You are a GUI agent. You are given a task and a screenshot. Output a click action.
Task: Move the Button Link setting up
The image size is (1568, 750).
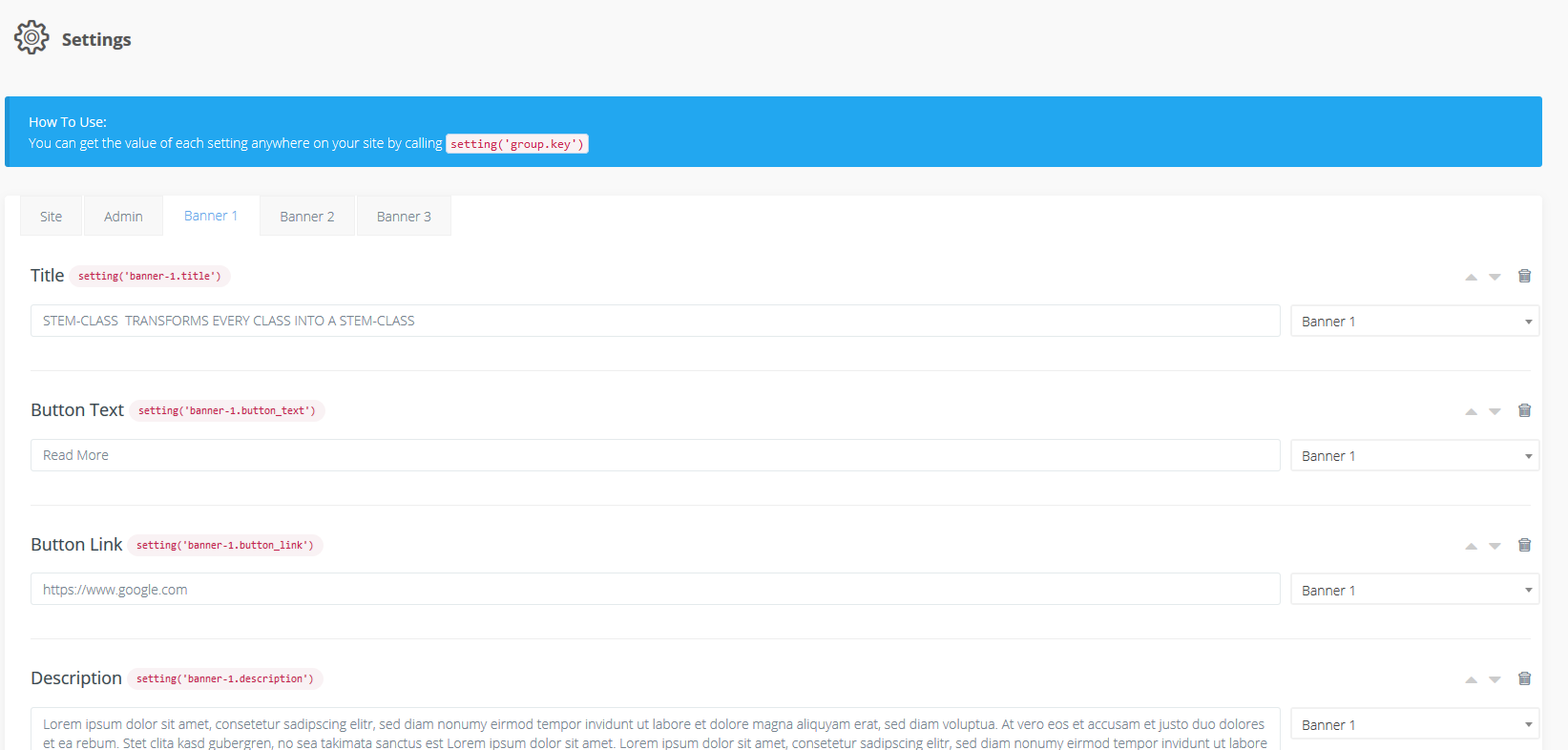[1471, 547]
